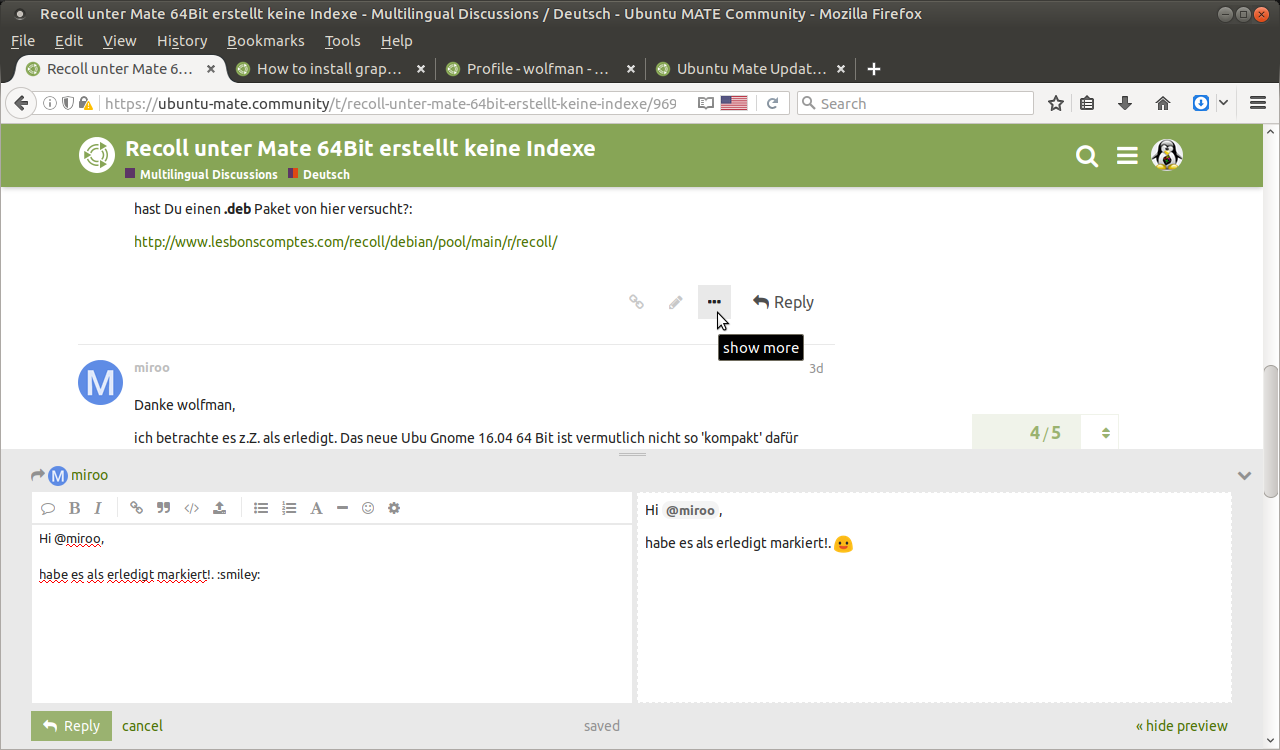
Task: Toggle bold formatting in the reply editor
Action: tap(74, 508)
